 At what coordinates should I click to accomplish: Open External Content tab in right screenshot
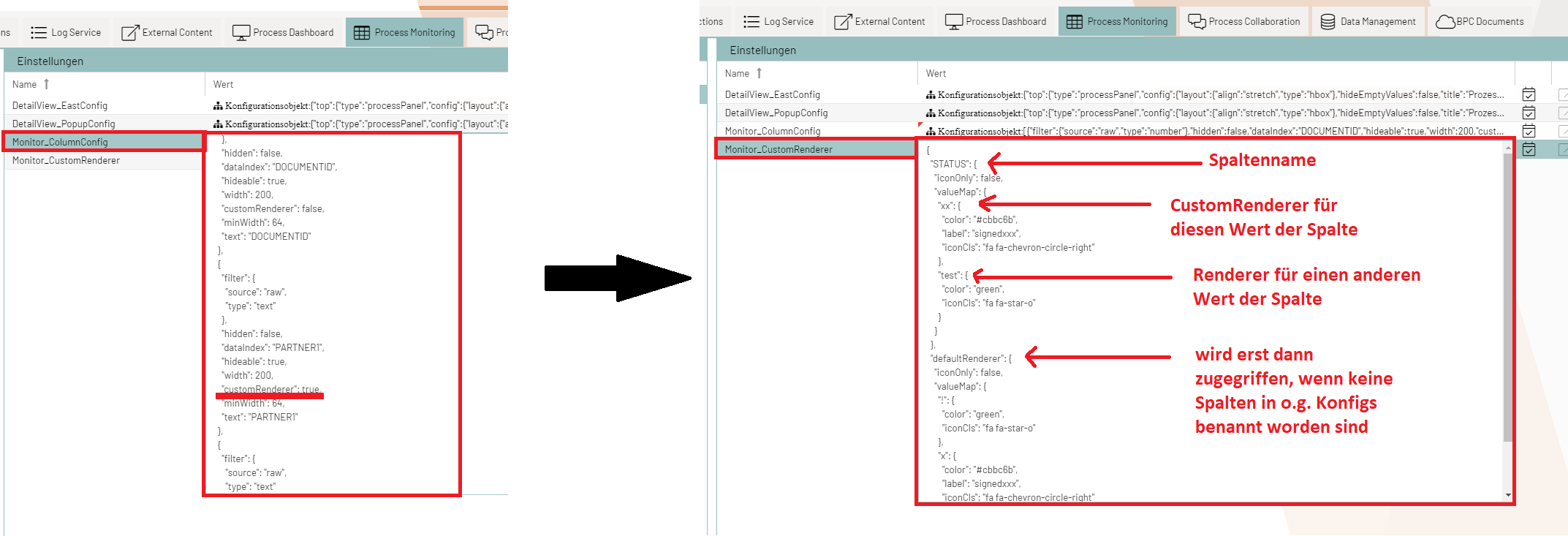coord(879,21)
